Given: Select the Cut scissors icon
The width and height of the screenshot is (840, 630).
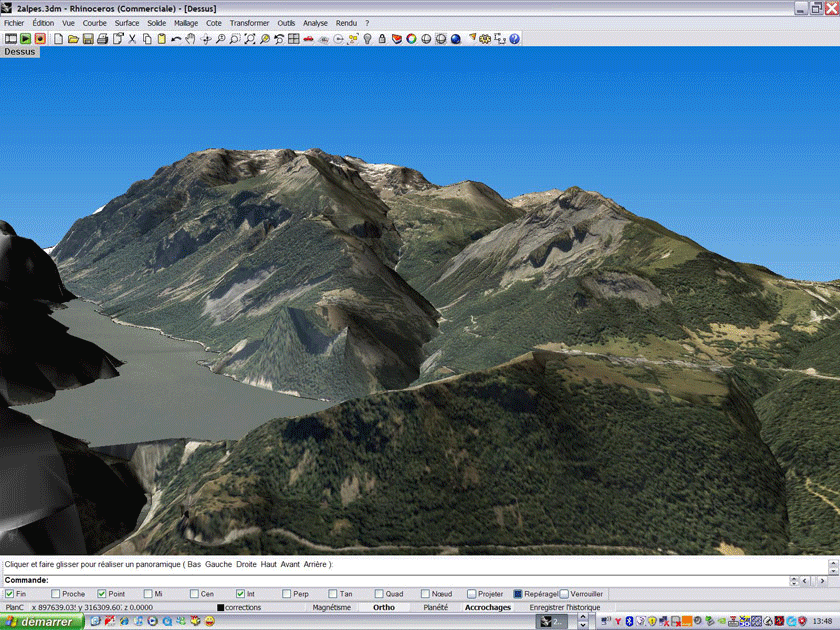Looking at the screenshot, I should 132,39.
